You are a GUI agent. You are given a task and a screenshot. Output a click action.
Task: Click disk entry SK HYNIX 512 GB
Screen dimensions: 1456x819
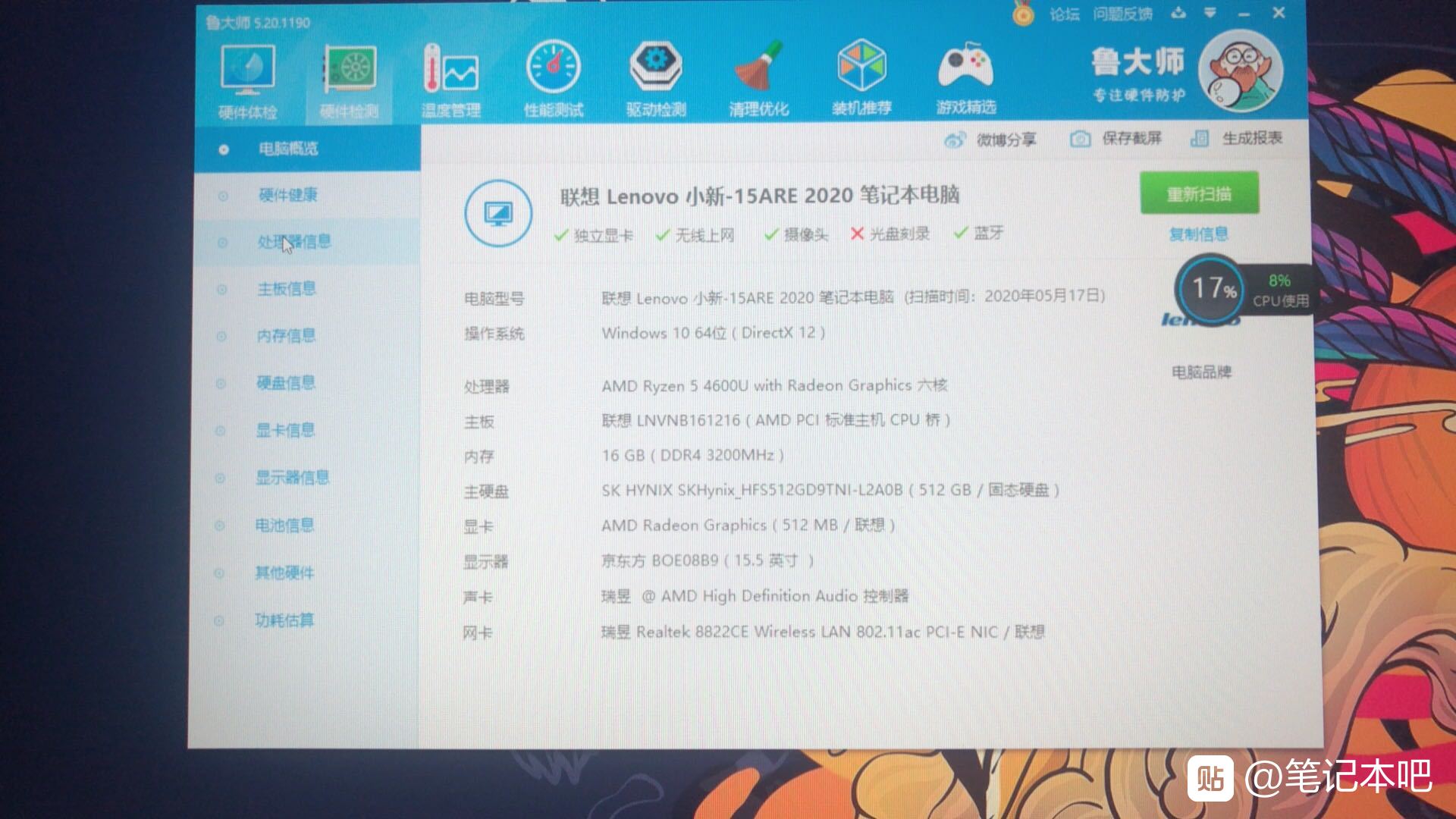pyautogui.click(x=830, y=491)
